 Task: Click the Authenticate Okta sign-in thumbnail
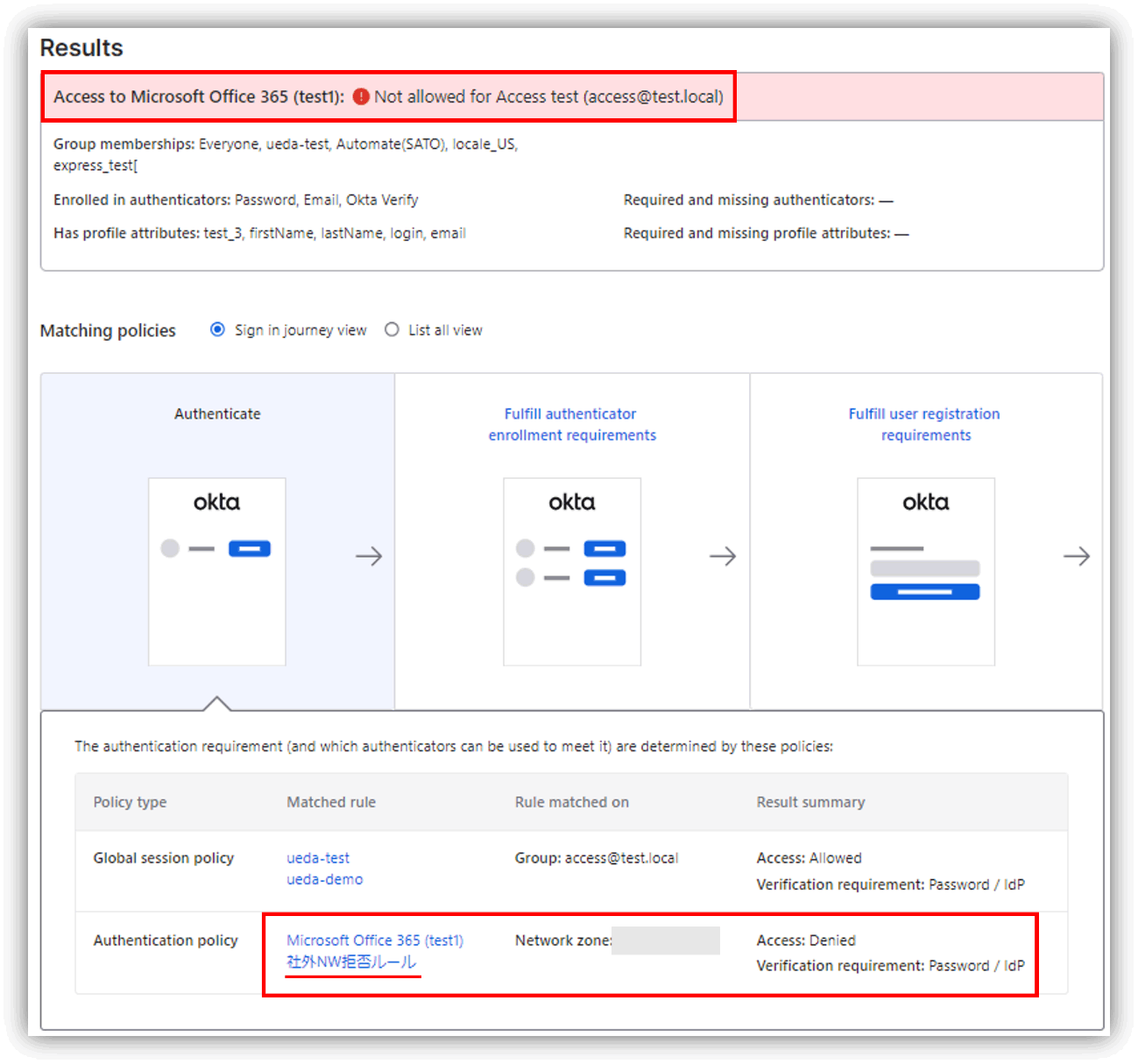[x=217, y=572]
